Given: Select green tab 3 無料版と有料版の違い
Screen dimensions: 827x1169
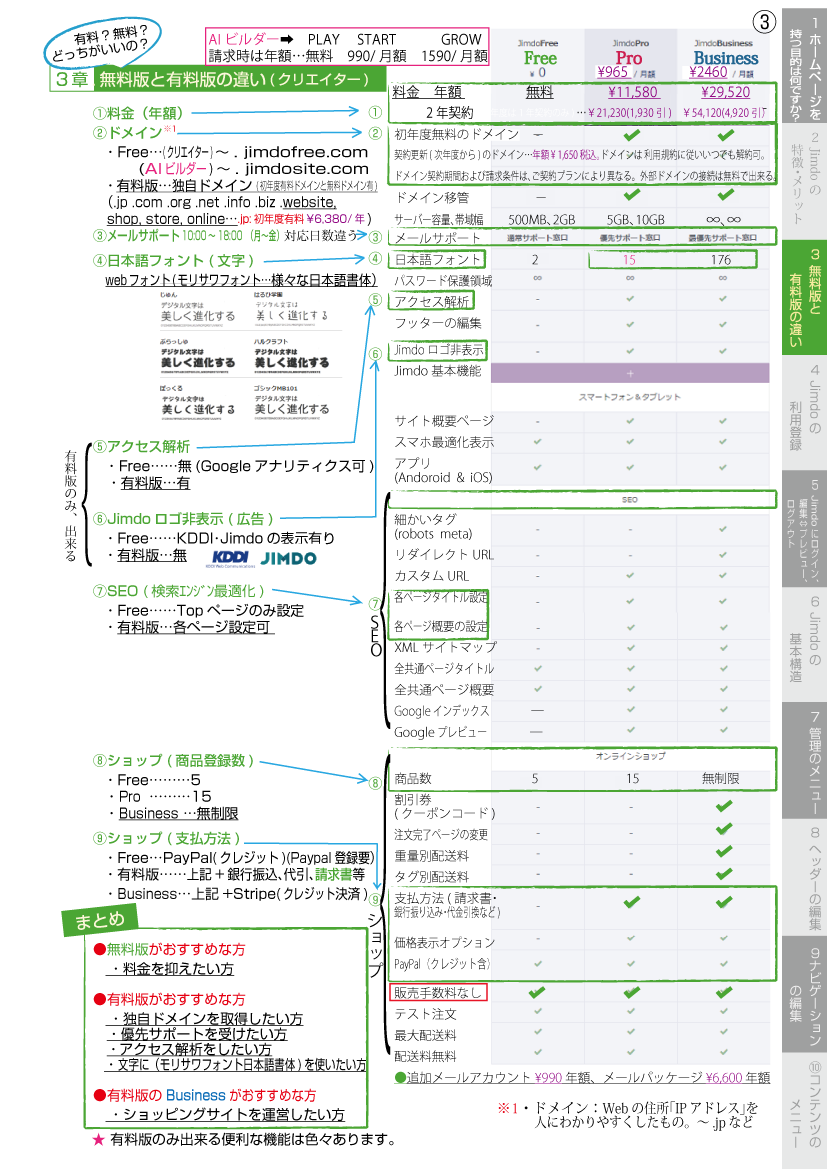Looking at the screenshot, I should [x=805, y=297].
